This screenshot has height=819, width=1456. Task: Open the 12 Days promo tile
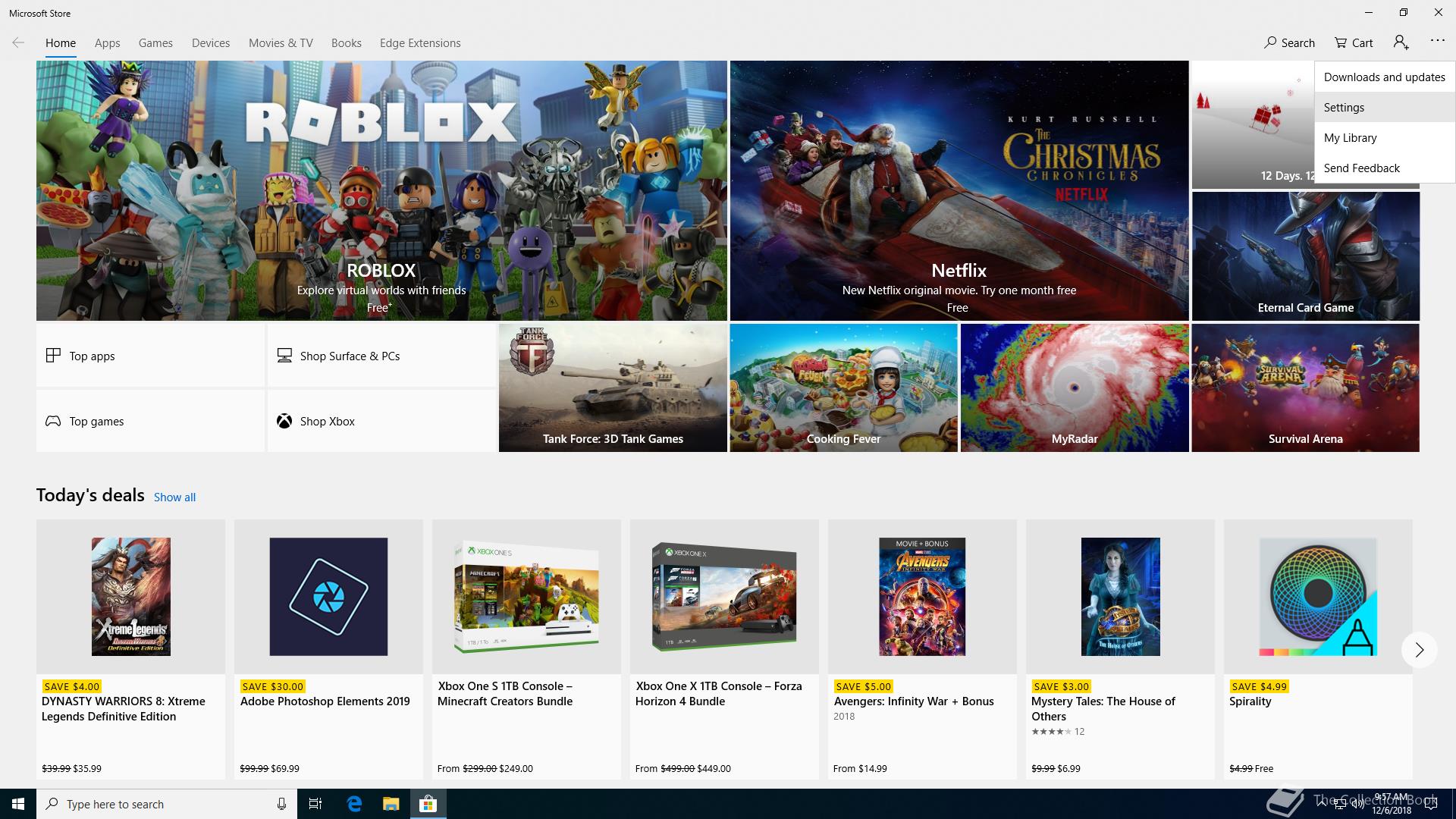[x=1253, y=125]
